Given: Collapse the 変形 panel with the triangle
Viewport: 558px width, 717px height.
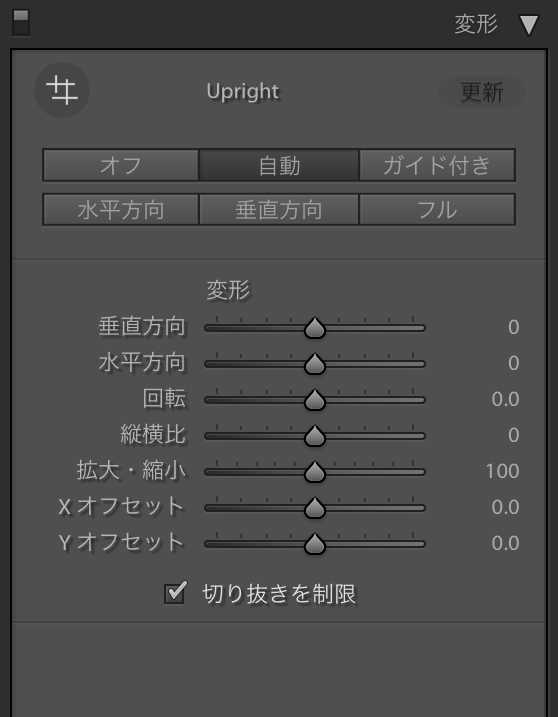Looking at the screenshot, I should pos(529,25).
